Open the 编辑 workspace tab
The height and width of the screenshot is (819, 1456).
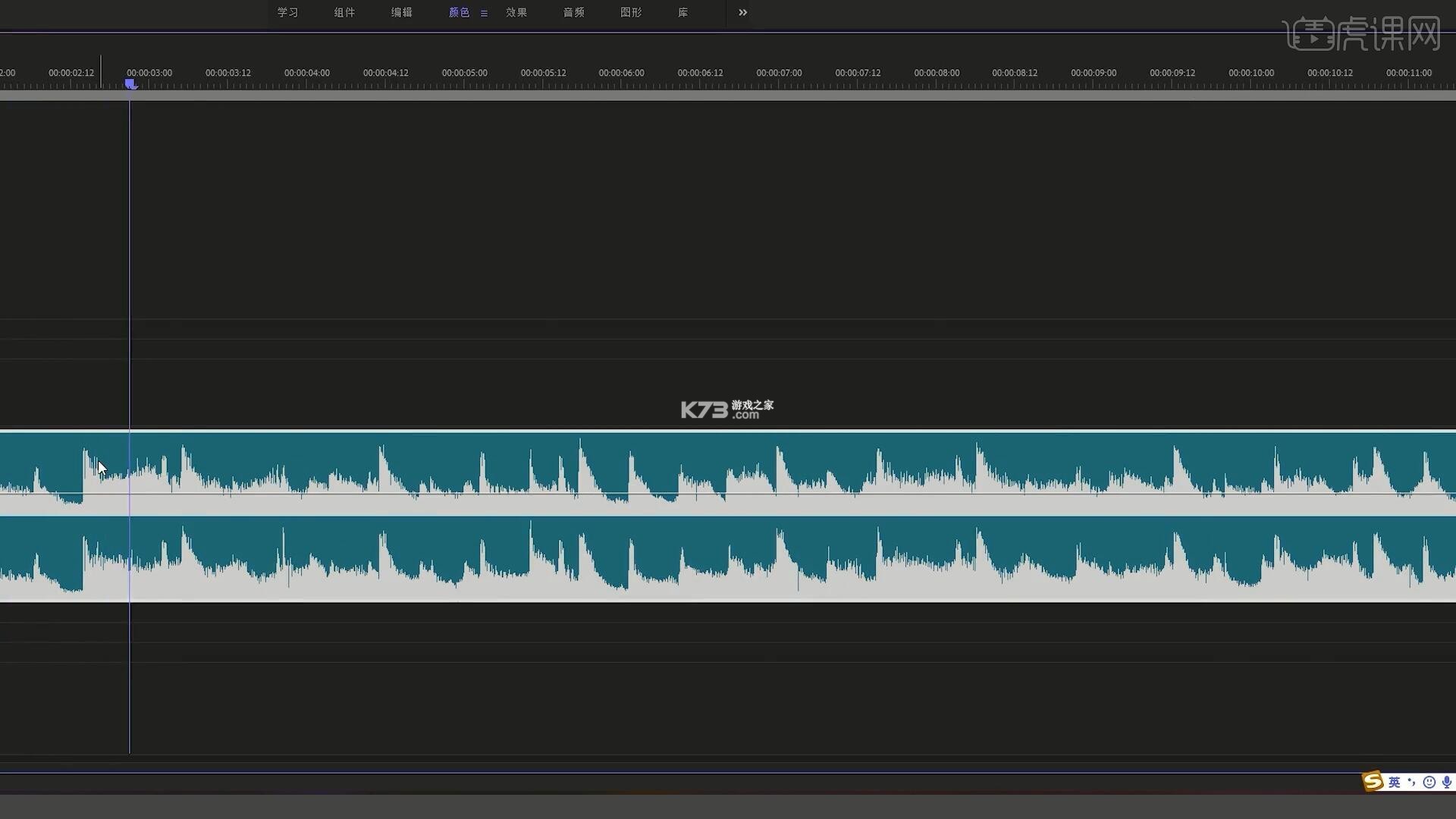402,12
